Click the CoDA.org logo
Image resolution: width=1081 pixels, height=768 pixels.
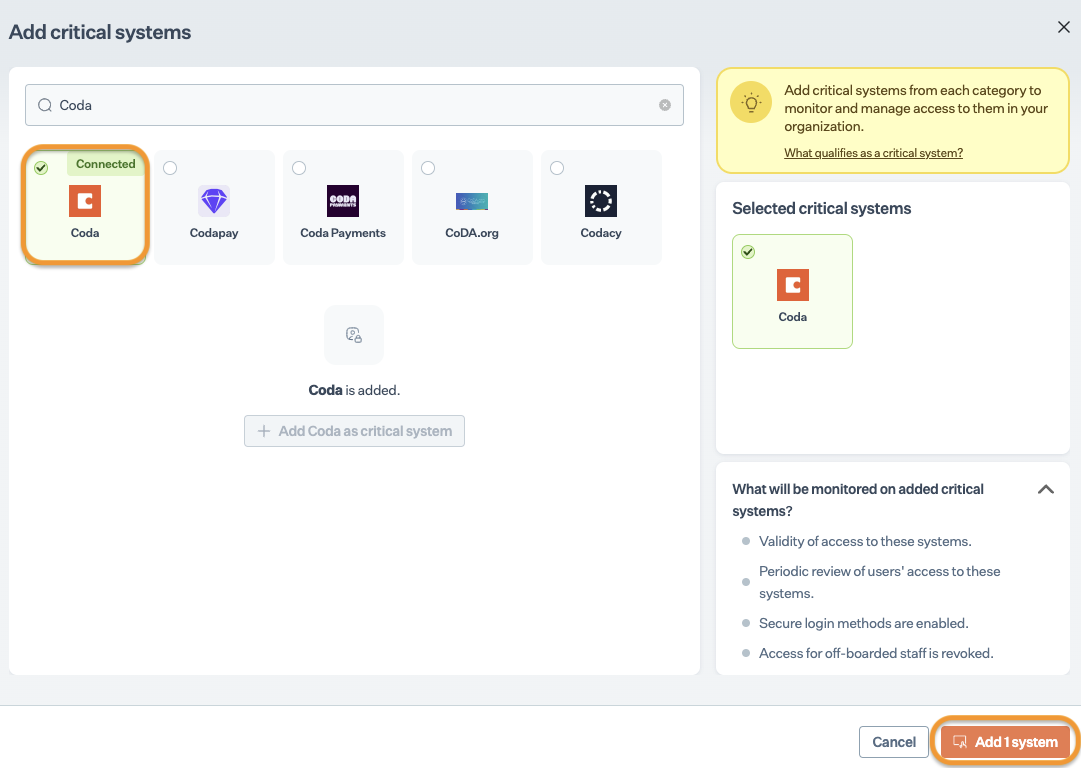pos(472,201)
